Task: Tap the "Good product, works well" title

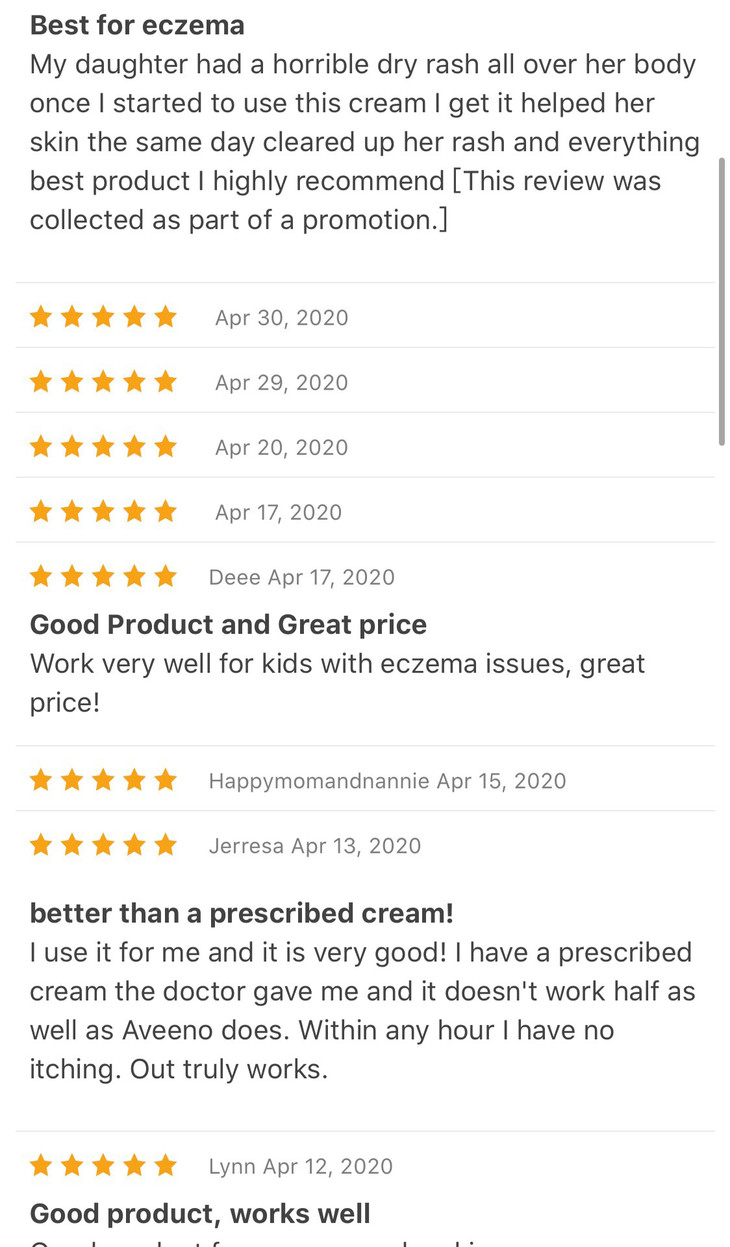Action: (x=200, y=1214)
